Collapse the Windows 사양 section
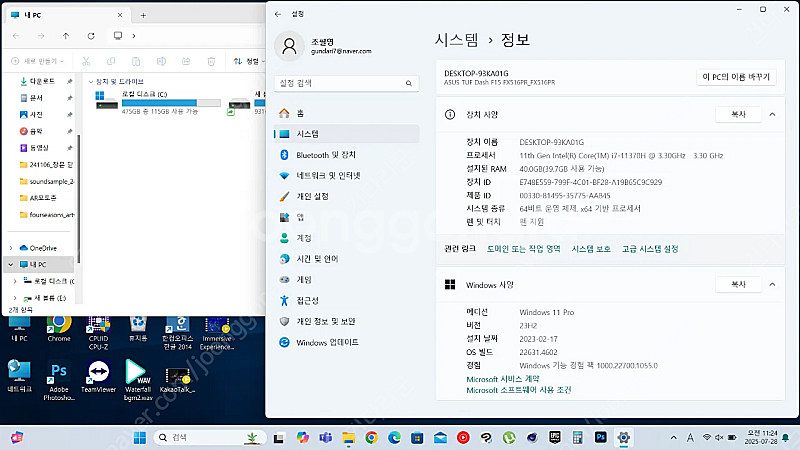The image size is (800, 450). [772, 284]
